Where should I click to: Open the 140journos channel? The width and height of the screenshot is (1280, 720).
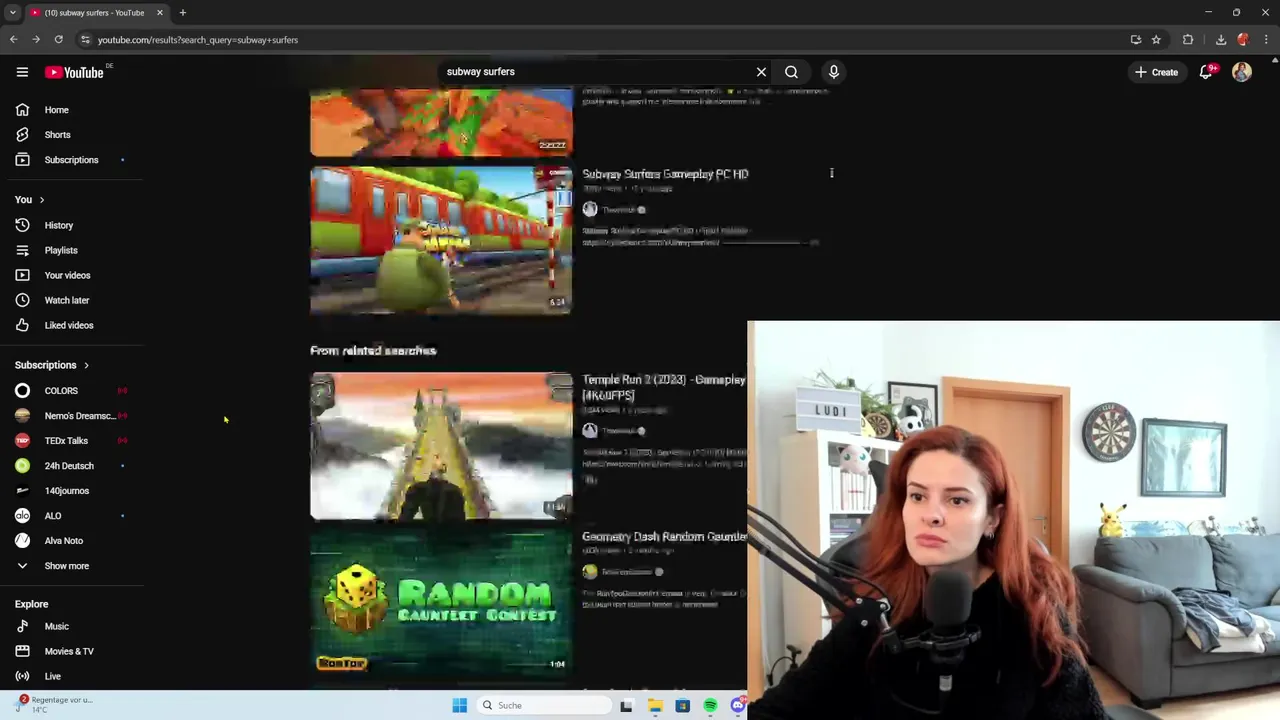pyautogui.click(x=72, y=491)
